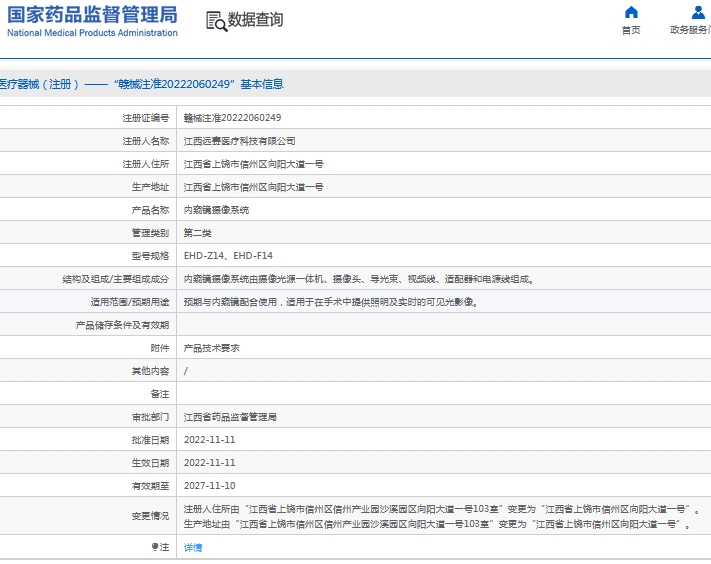Image resolution: width=711 pixels, height=564 pixels.
Task: Click the 批准日期 label
Action: coord(150,440)
